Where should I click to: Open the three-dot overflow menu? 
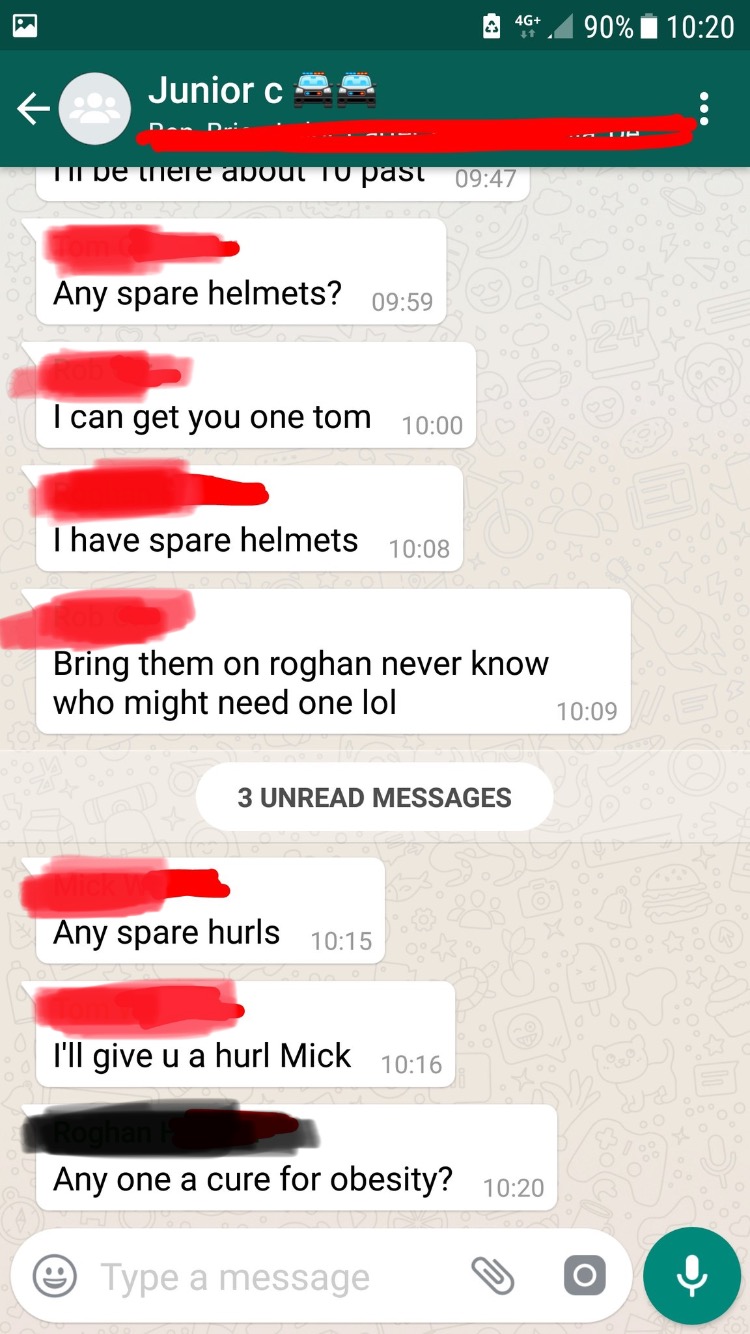coord(704,108)
